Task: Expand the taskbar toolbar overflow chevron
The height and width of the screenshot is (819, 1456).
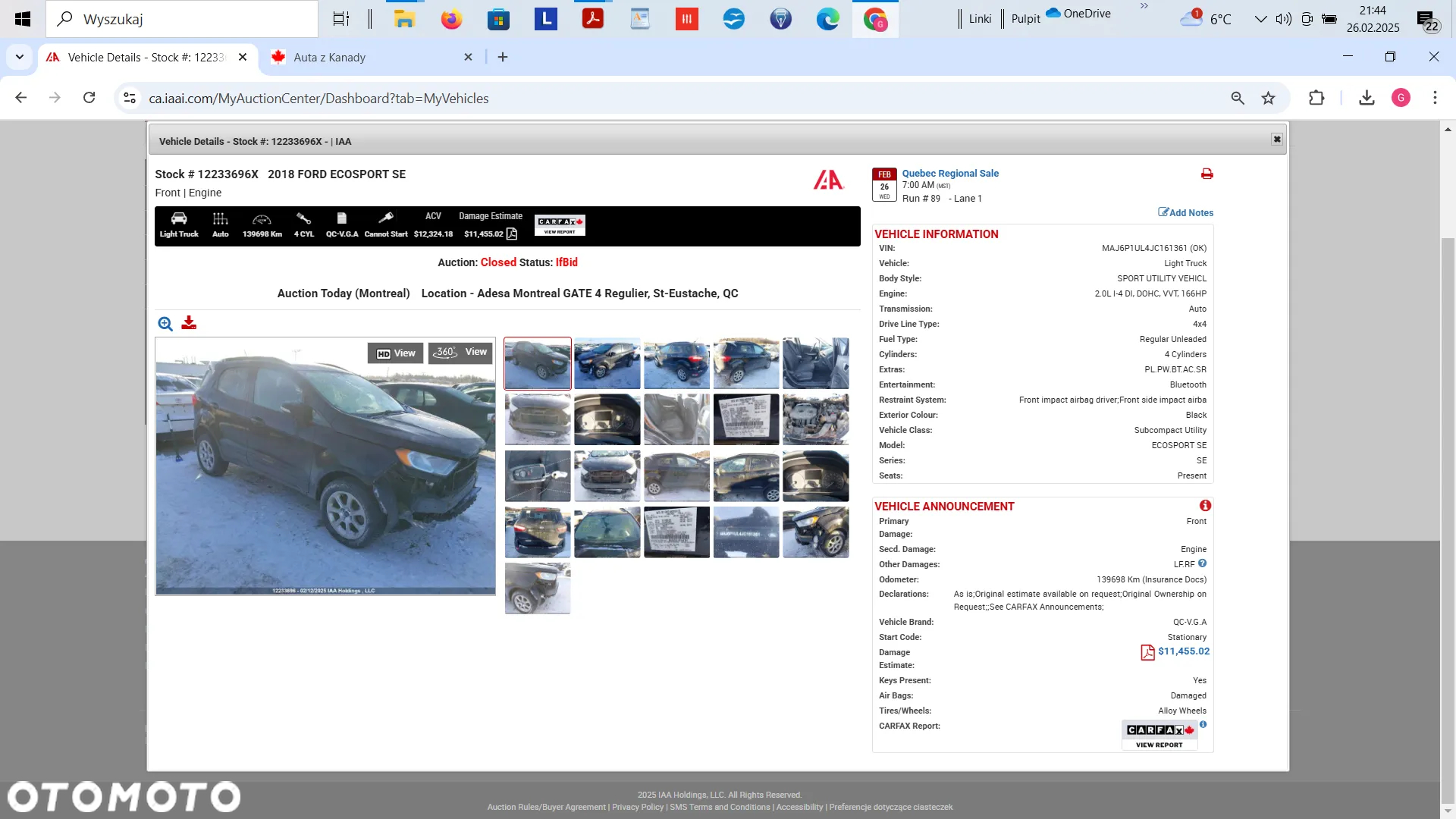Action: 1144,7
